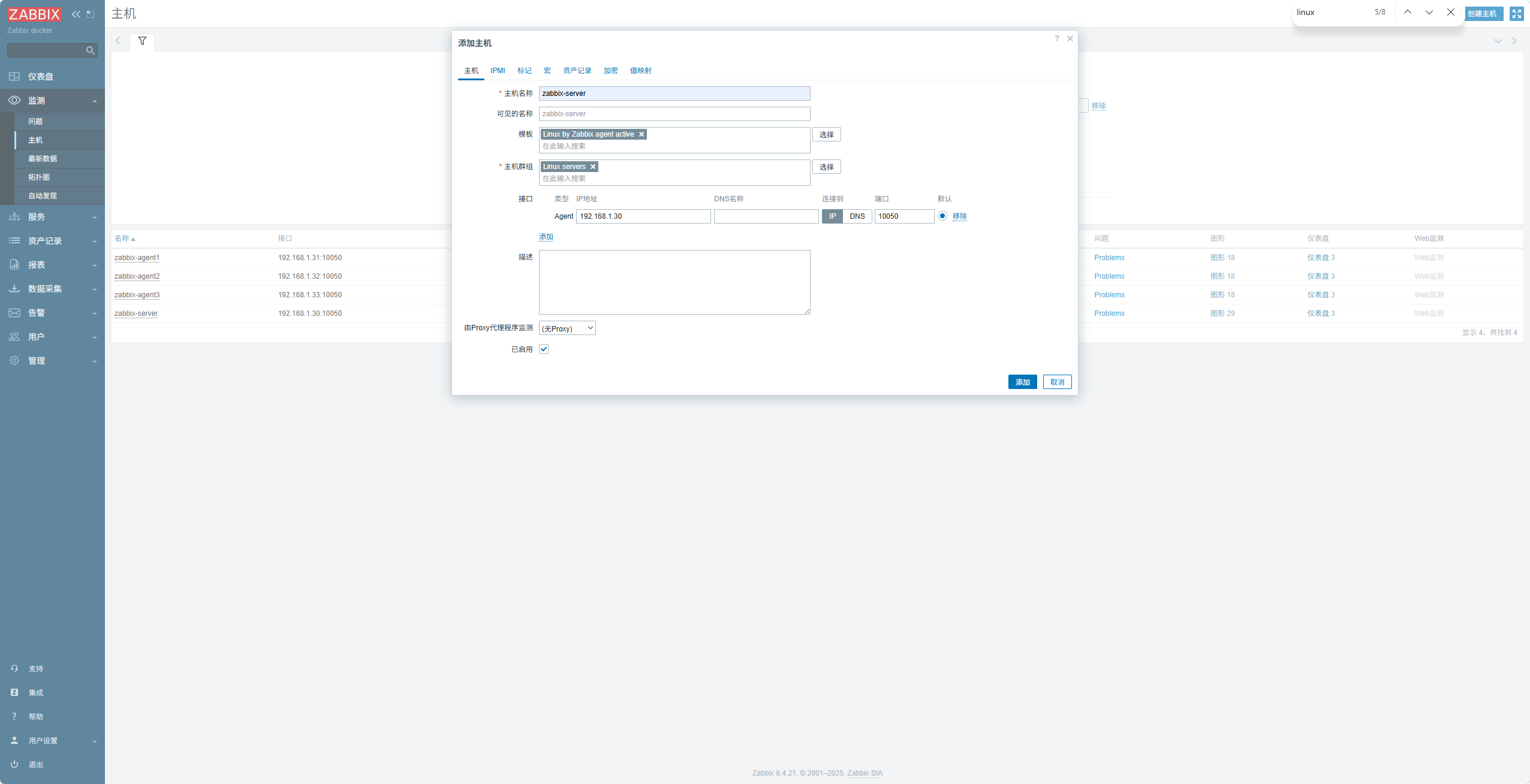
Task: Click the 可见的名称 input field
Action: (674, 114)
